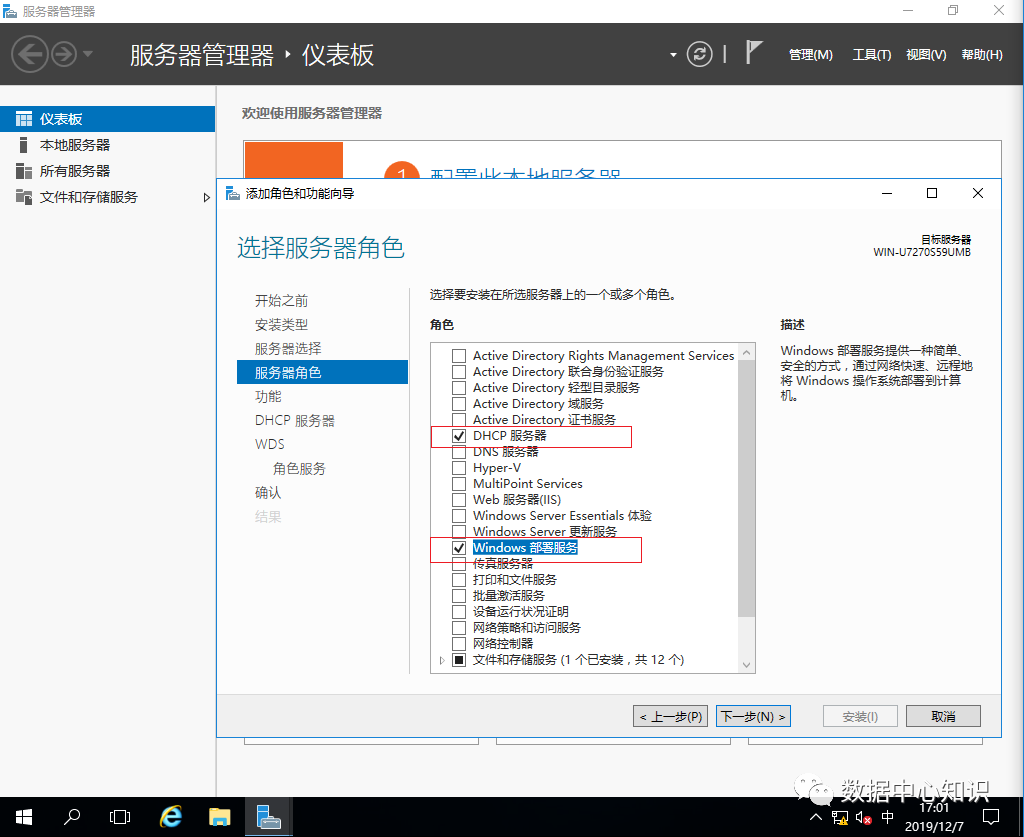Select 仪表板 in the left sidebar
Screen dimensions: 1024x837
(107, 119)
